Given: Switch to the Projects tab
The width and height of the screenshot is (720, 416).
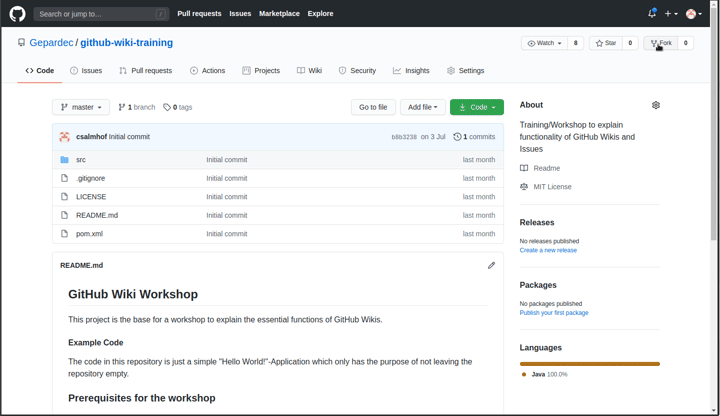Looking at the screenshot, I should (261, 71).
